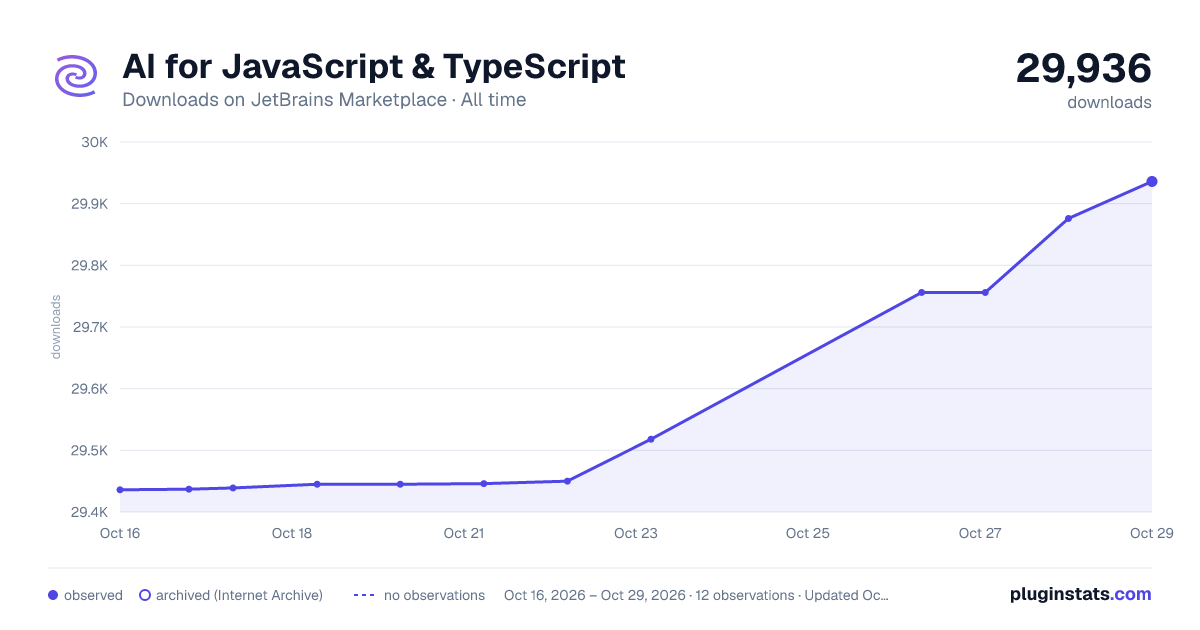Click the final Oct 29 data point
The image size is (1200, 630).
click(x=1152, y=181)
